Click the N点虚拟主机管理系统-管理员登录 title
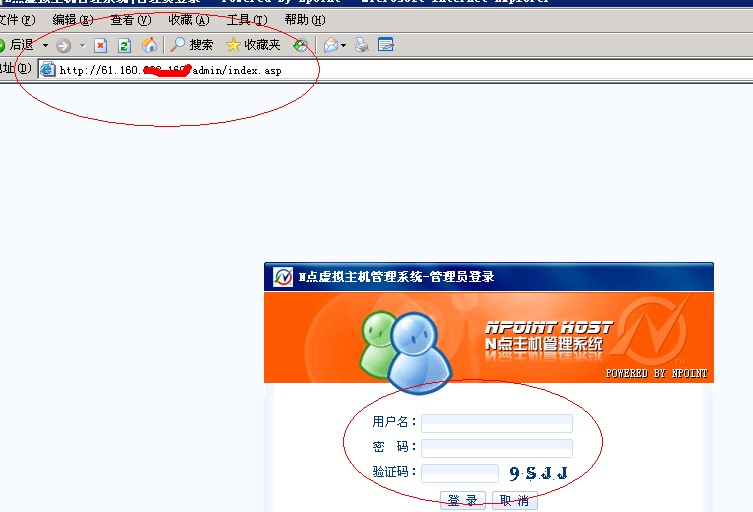The image size is (753, 512). (396, 277)
